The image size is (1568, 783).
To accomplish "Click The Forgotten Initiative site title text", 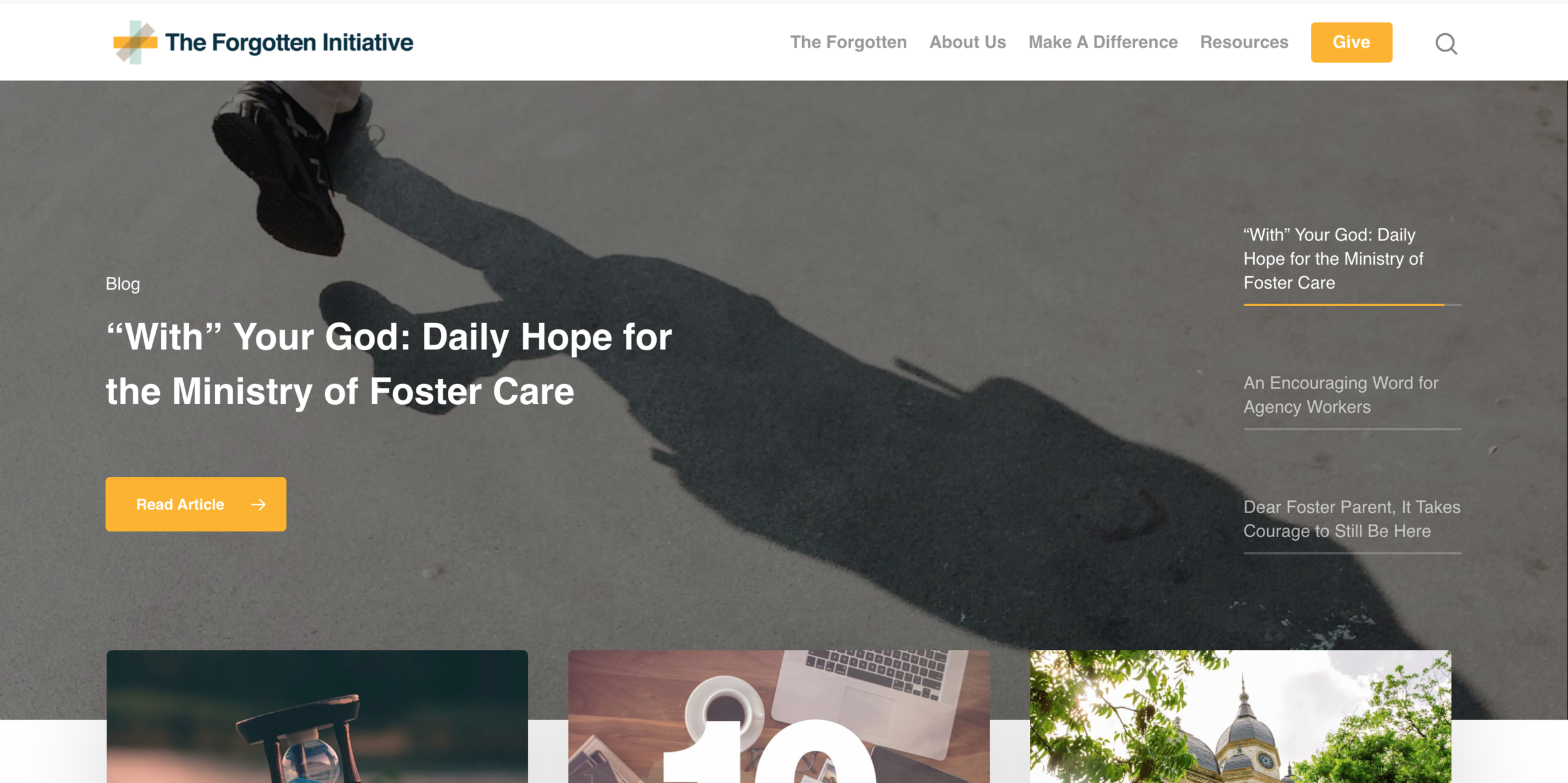I will (289, 43).
